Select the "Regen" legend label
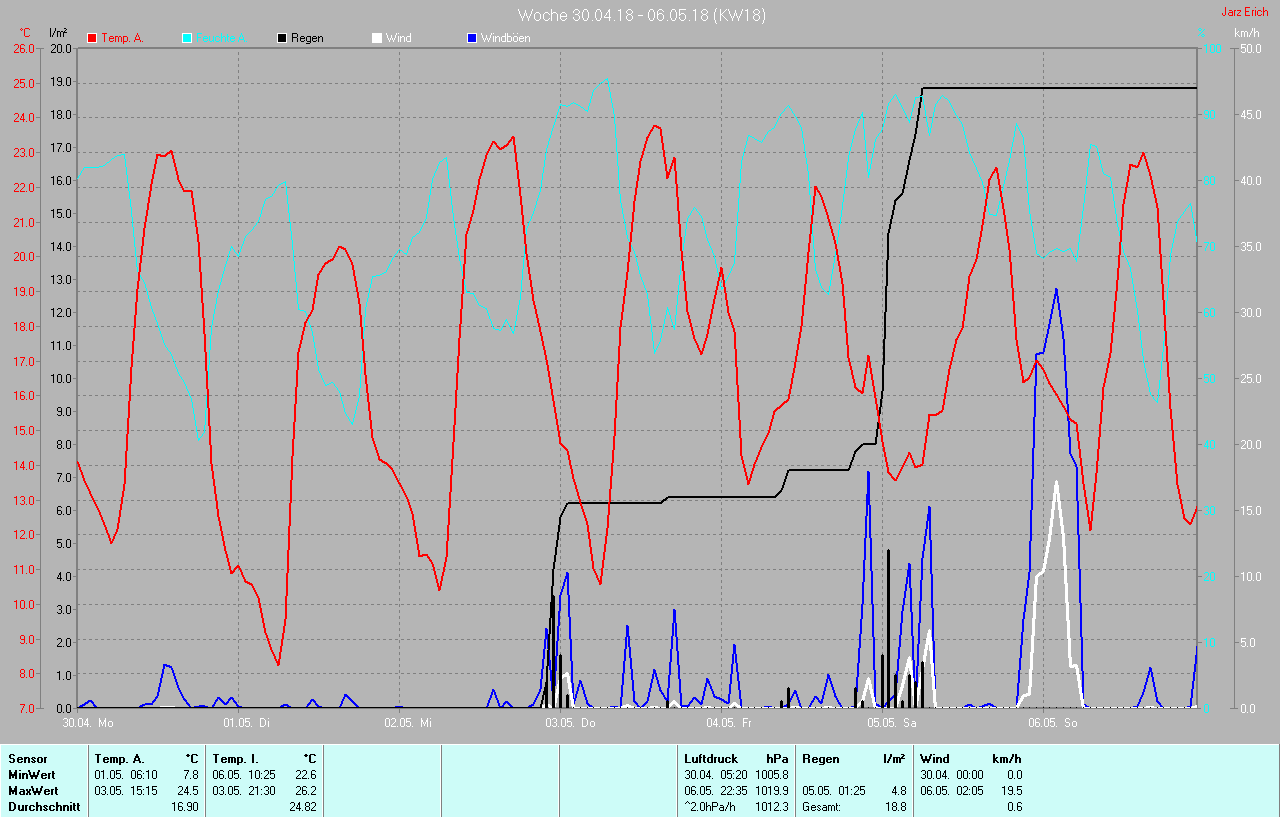Screen dimensions: 1280x817 coord(307,39)
